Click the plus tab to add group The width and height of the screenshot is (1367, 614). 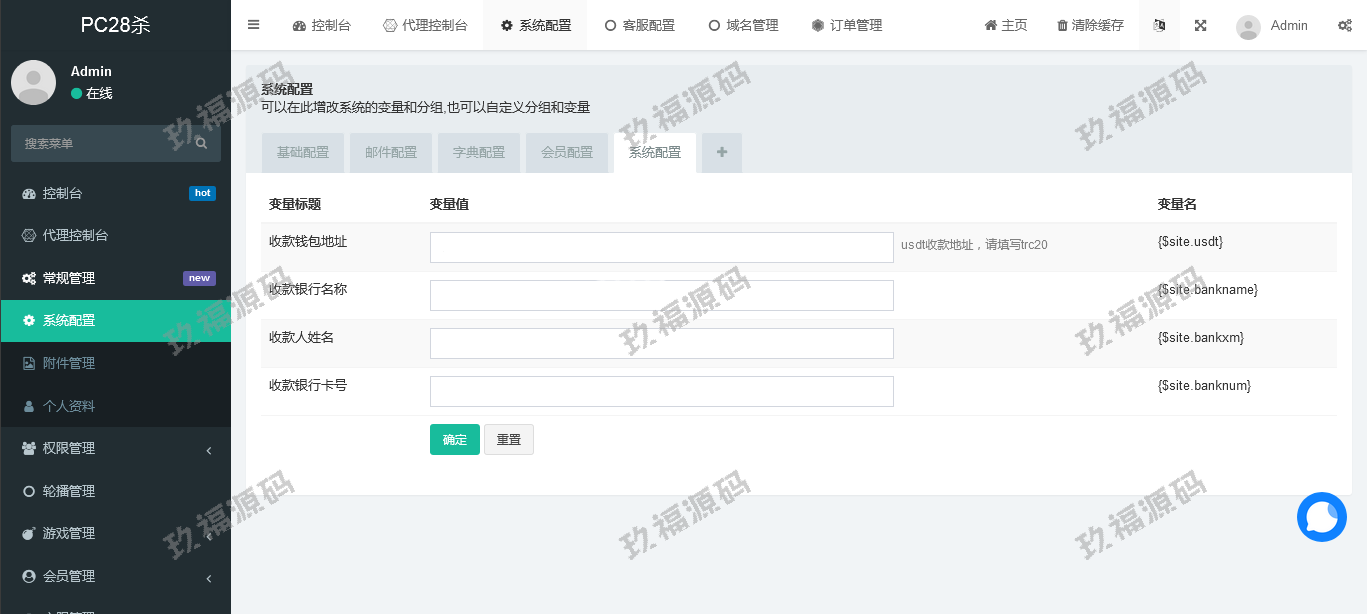pos(721,152)
